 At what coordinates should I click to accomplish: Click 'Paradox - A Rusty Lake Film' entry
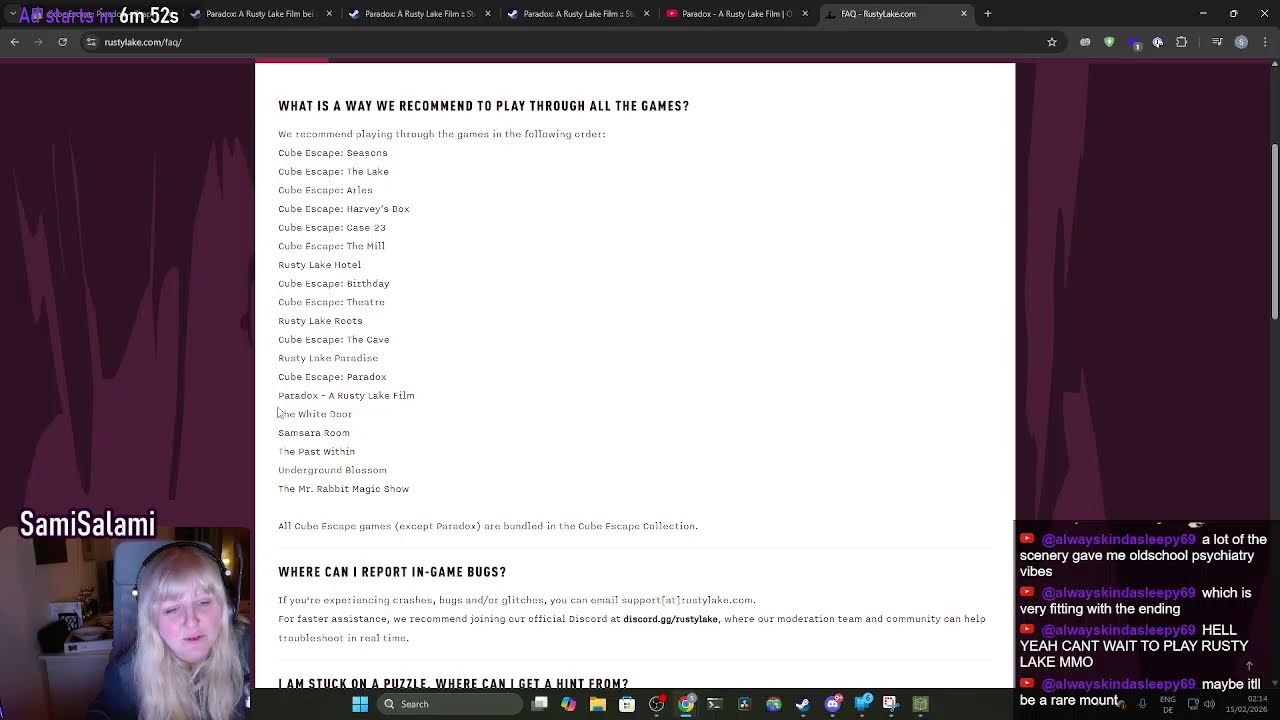[346, 396]
